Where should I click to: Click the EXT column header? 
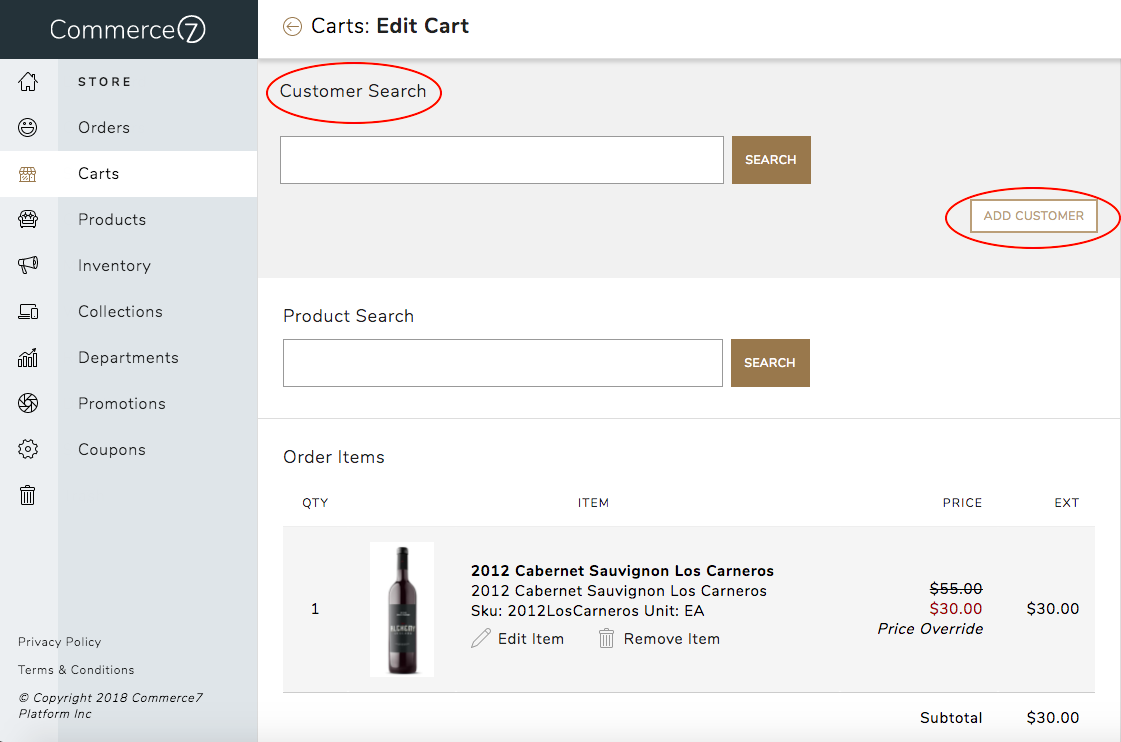coord(1067,503)
